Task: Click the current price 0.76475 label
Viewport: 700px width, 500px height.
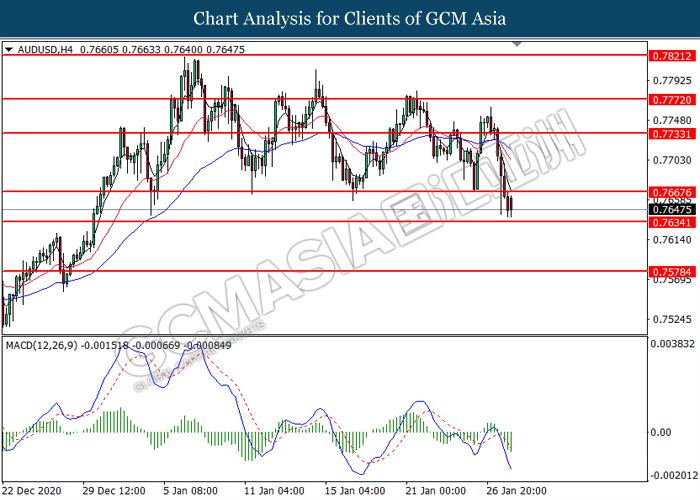Action: [672, 209]
